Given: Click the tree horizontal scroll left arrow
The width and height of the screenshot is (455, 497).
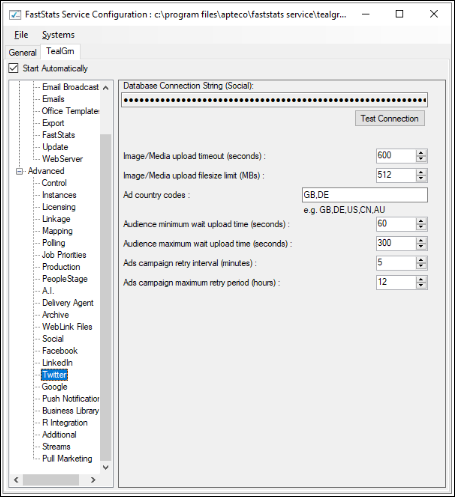Looking at the screenshot, I should point(16,480).
